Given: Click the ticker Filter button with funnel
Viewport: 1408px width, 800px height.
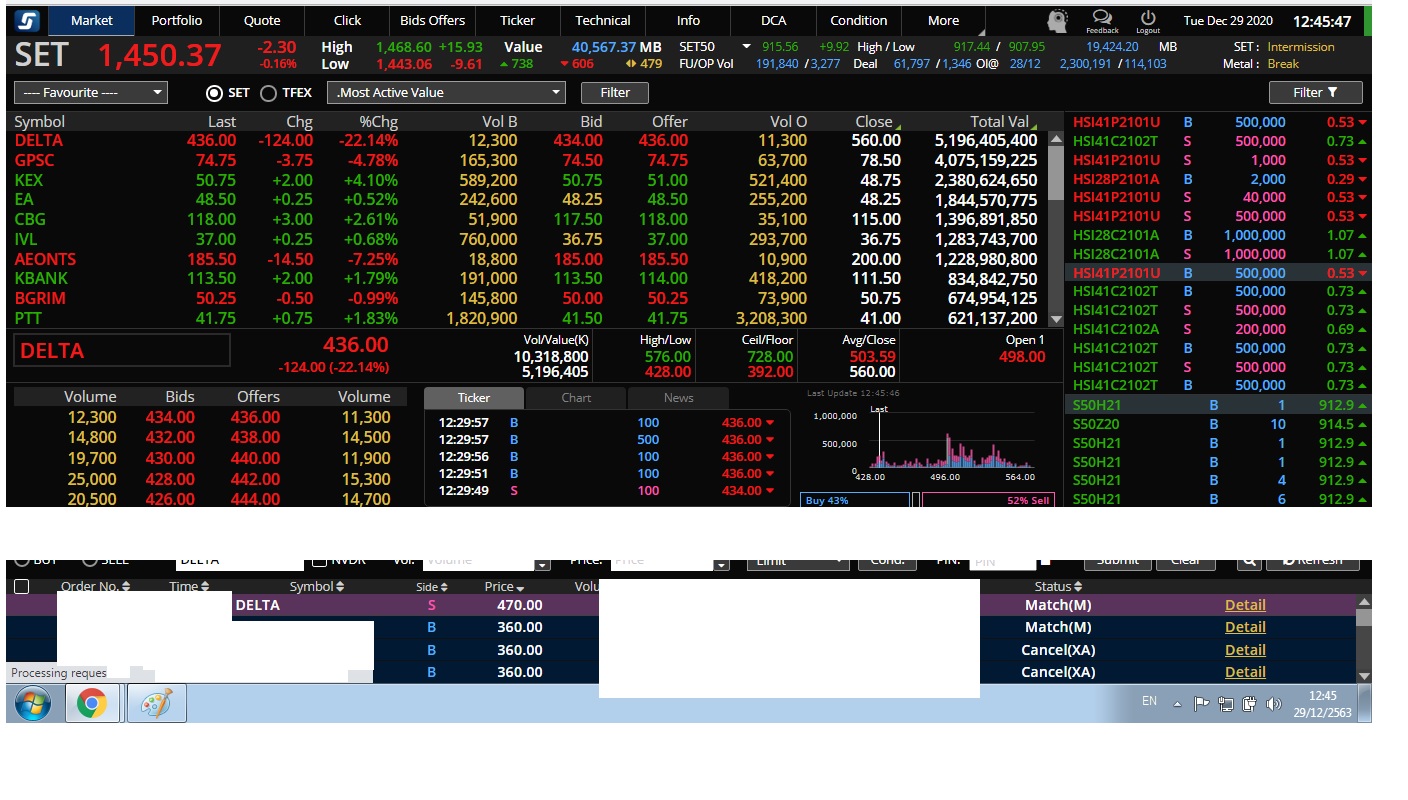Looking at the screenshot, I should pos(1315,93).
